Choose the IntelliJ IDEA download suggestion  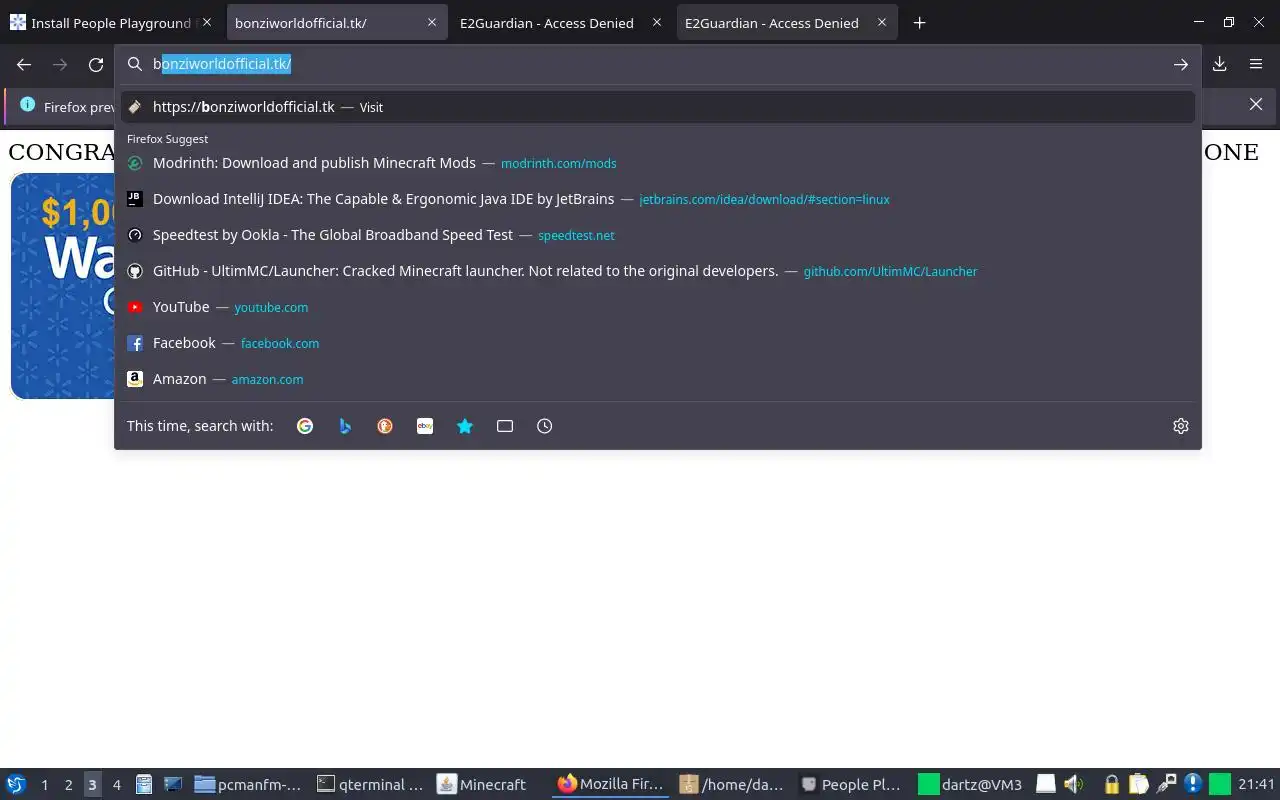tap(658, 199)
